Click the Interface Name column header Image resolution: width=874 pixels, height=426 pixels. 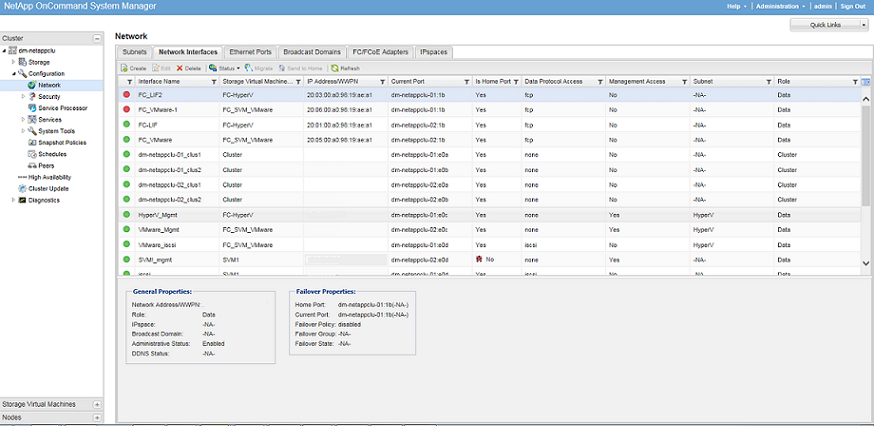(176, 81)
